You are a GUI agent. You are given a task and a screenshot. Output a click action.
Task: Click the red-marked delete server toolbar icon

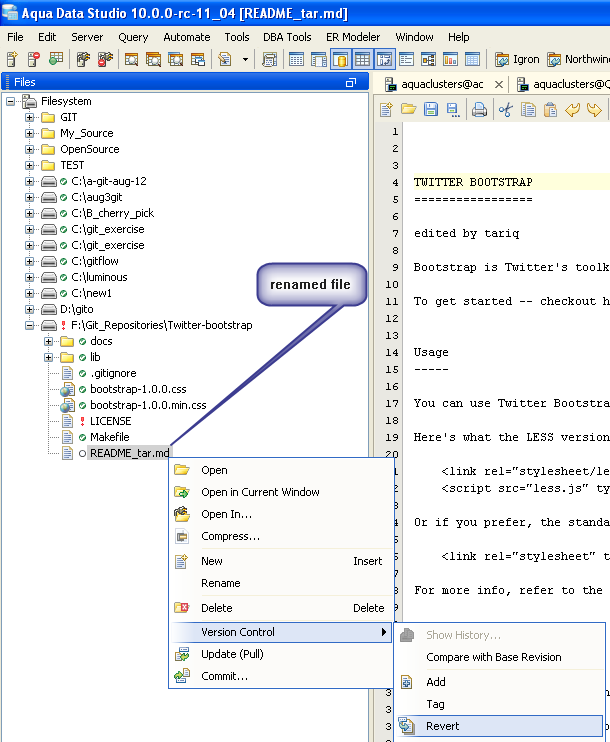(x=34, y=59)
